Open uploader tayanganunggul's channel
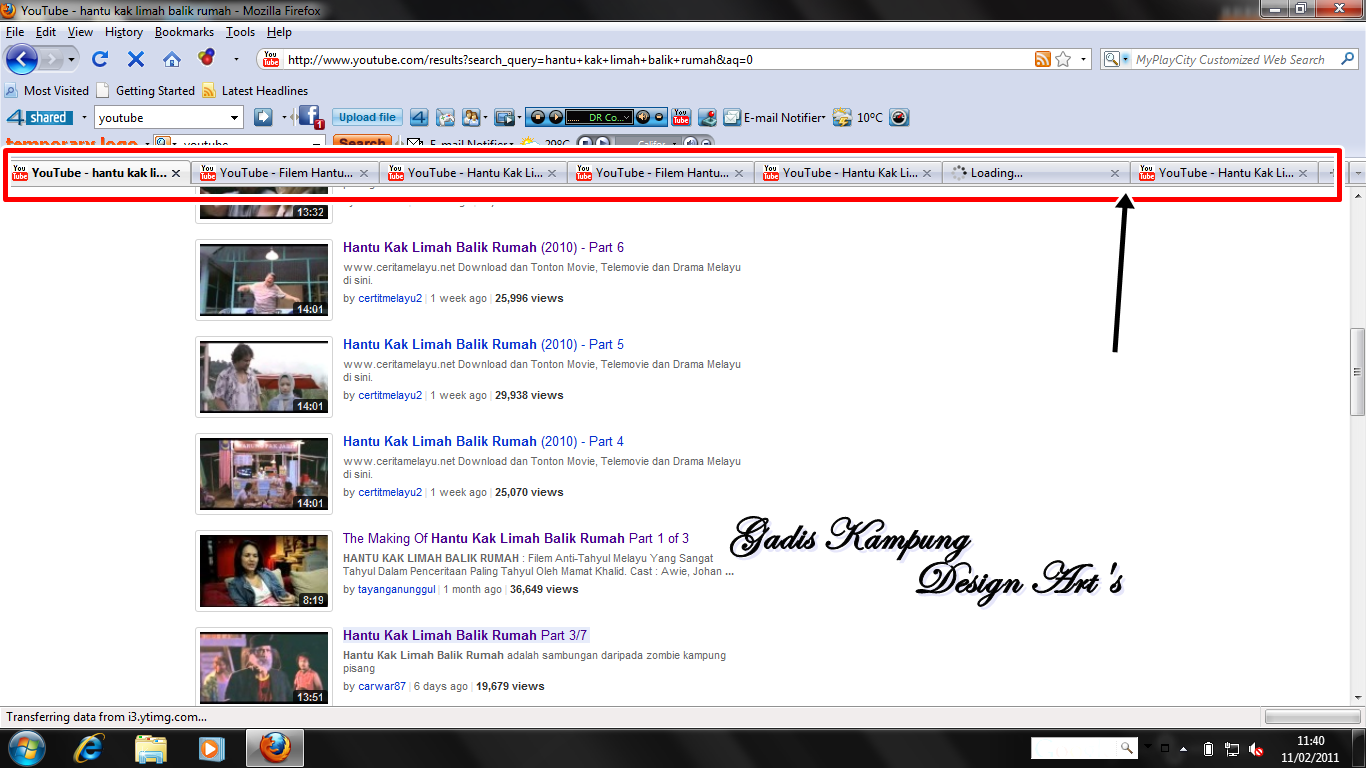This screenshot has width=1366, height=768. (397, 589)
